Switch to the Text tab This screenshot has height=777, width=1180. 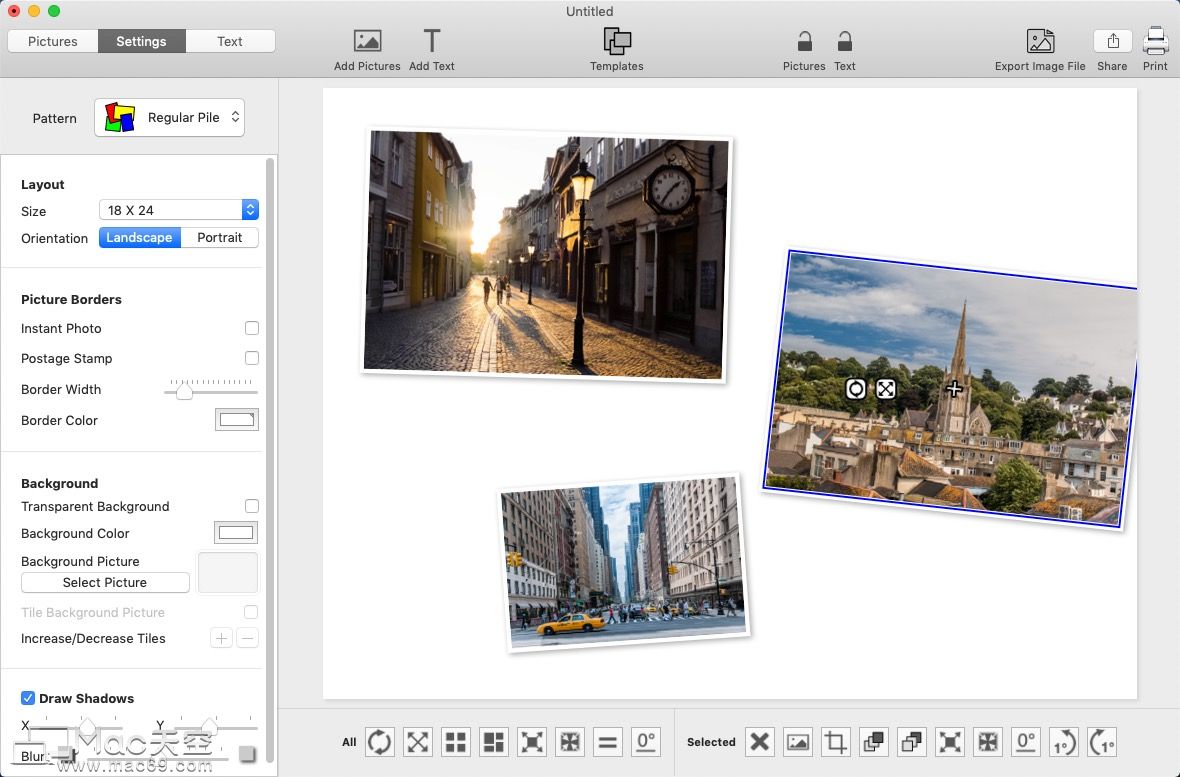(229, 41)
